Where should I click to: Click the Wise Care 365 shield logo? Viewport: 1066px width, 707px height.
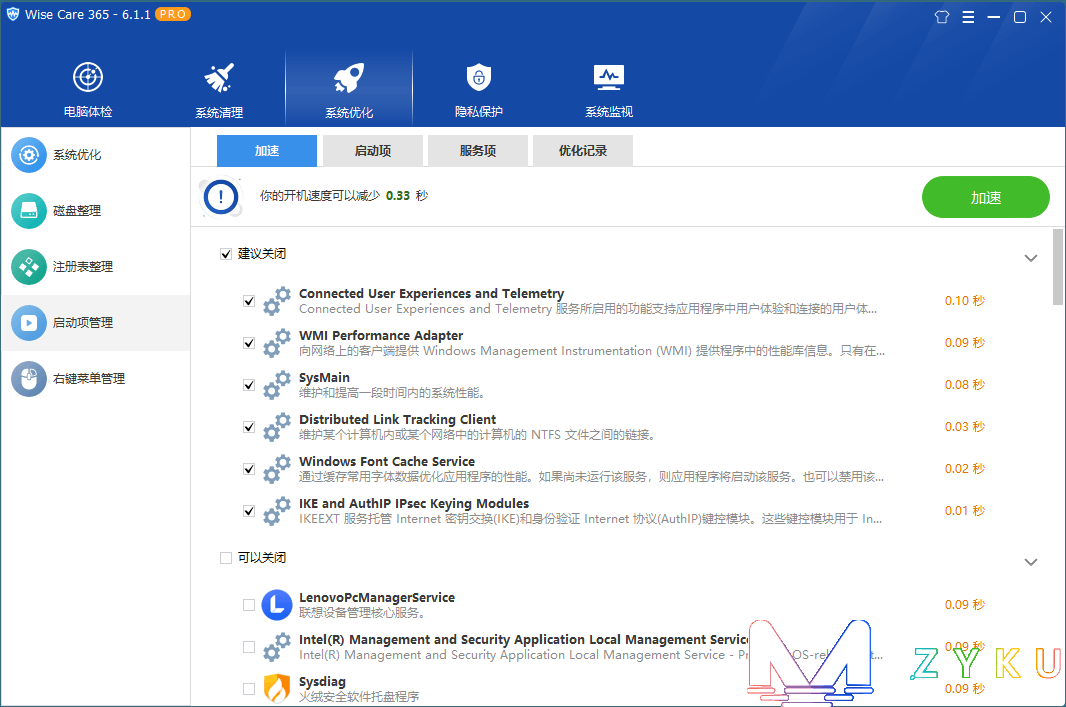tap(13, 14)
